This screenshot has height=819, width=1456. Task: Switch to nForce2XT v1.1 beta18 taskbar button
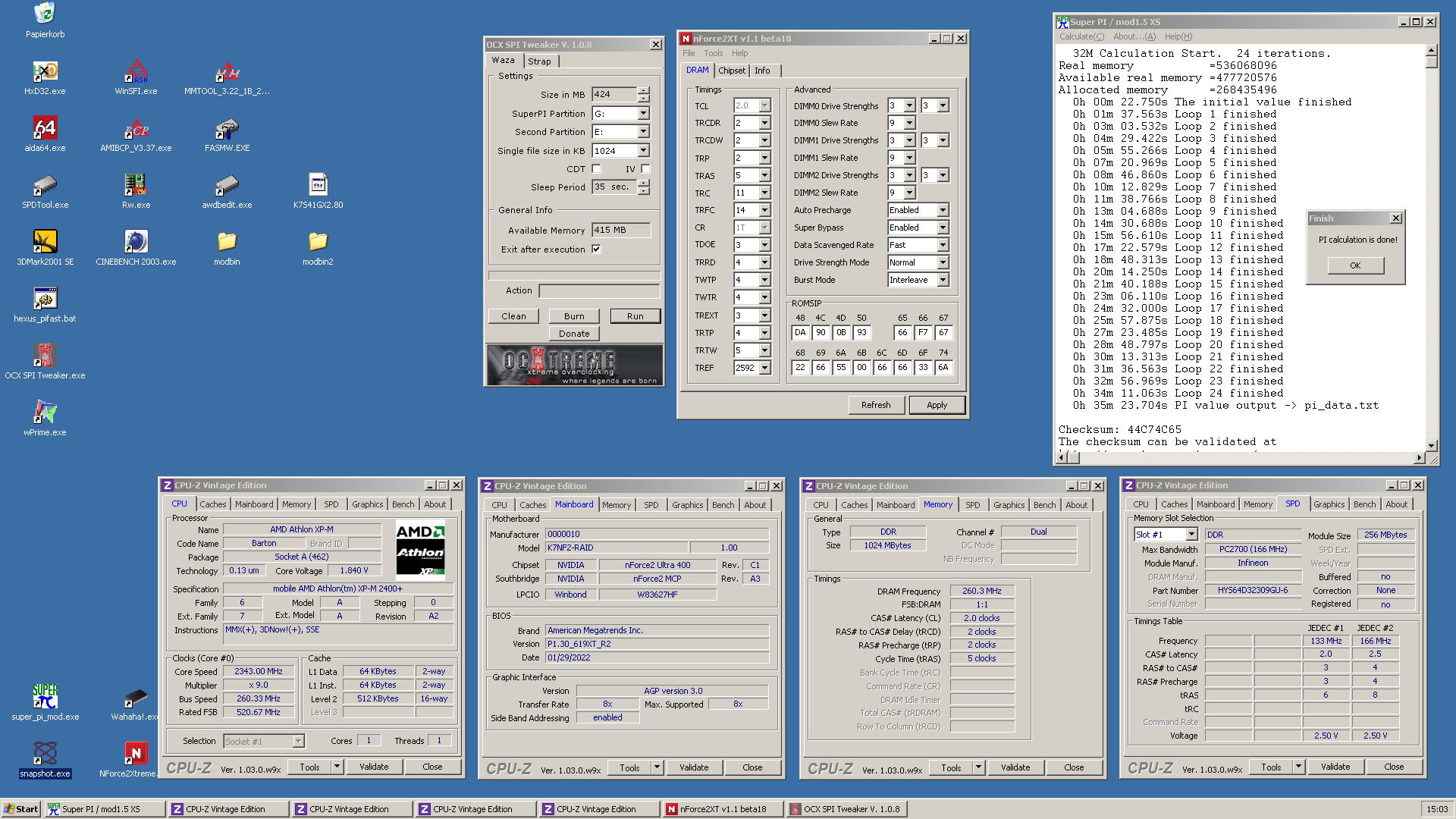pos(723,809)
